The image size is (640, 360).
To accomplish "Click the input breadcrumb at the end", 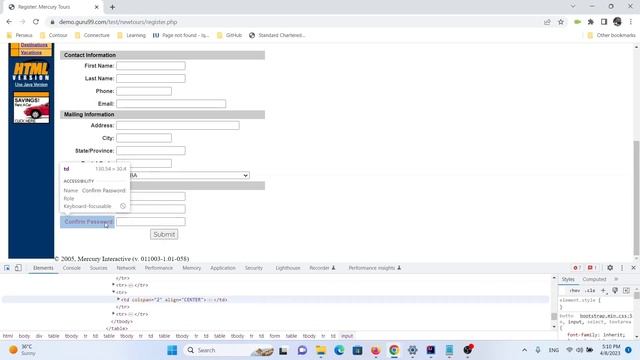I will coord(347,336).
